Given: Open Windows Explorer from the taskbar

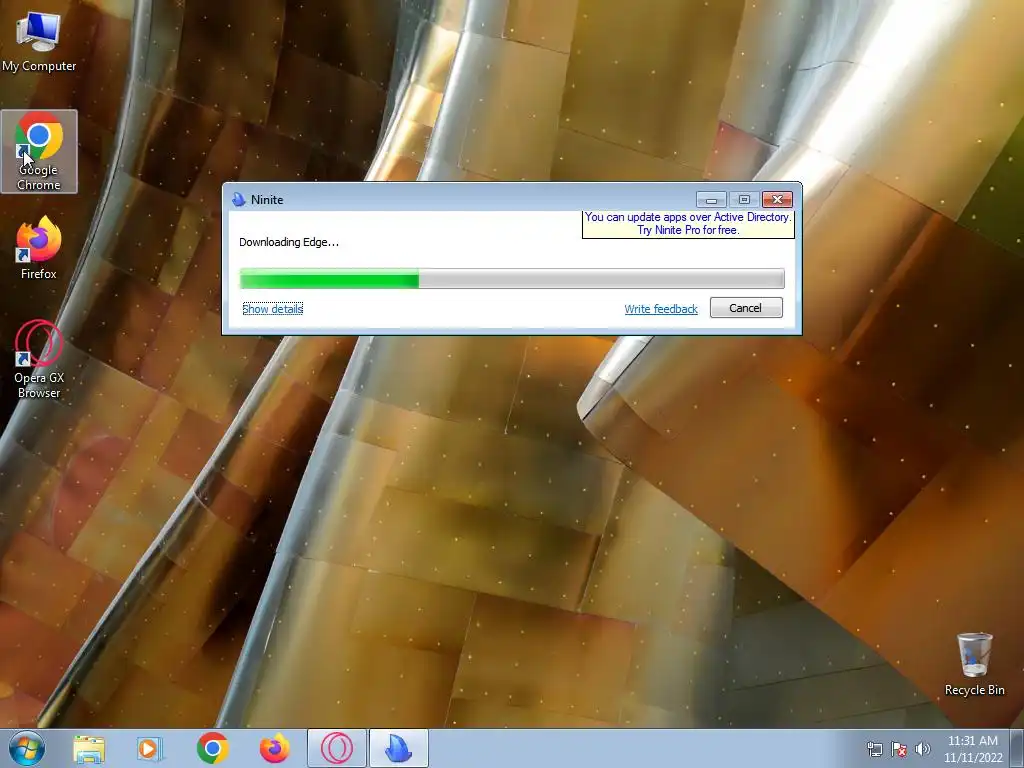Looking at the screenshot, I should click(89, 748).
